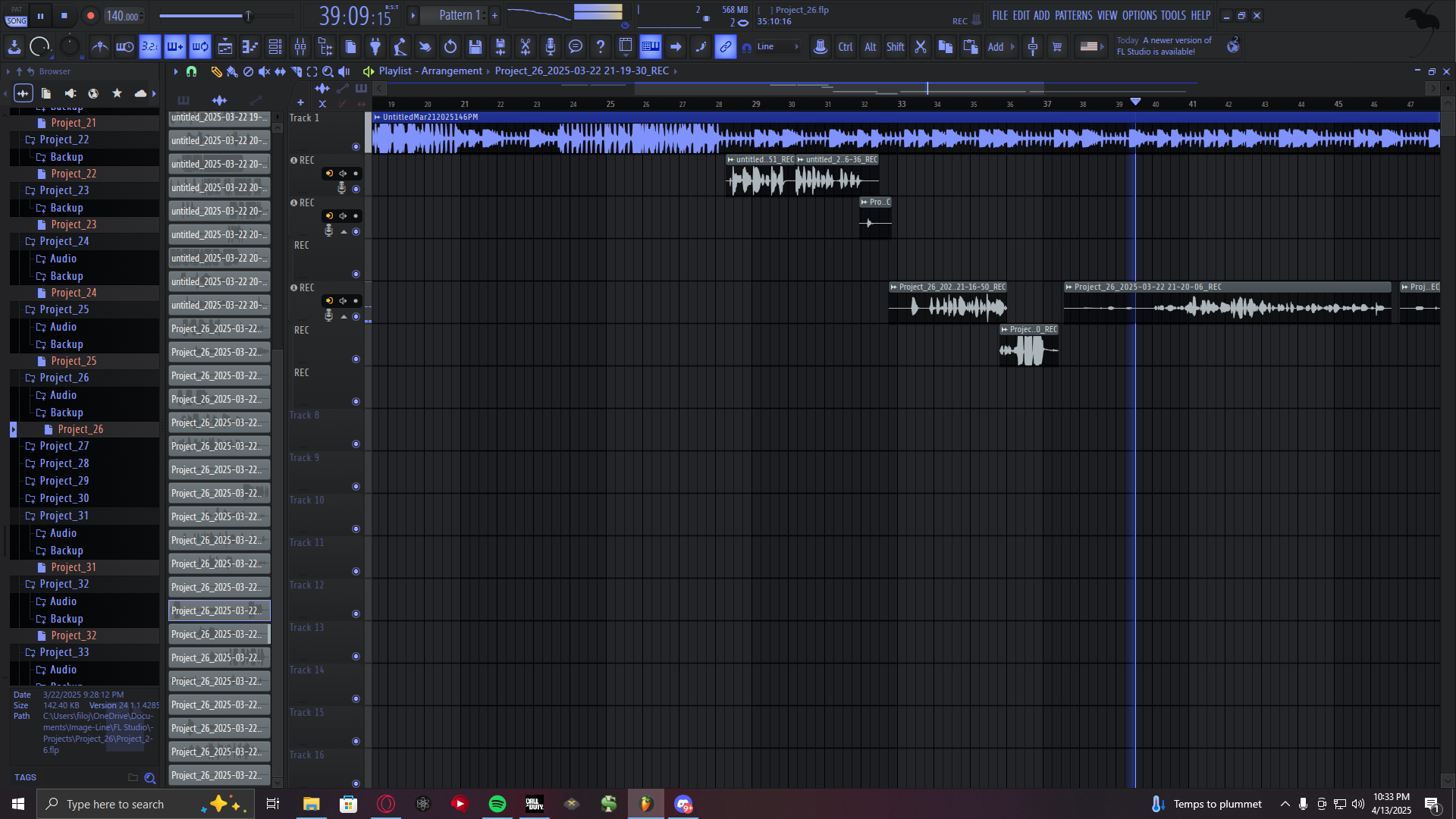Open the piano roll view

tap(250, 47)
